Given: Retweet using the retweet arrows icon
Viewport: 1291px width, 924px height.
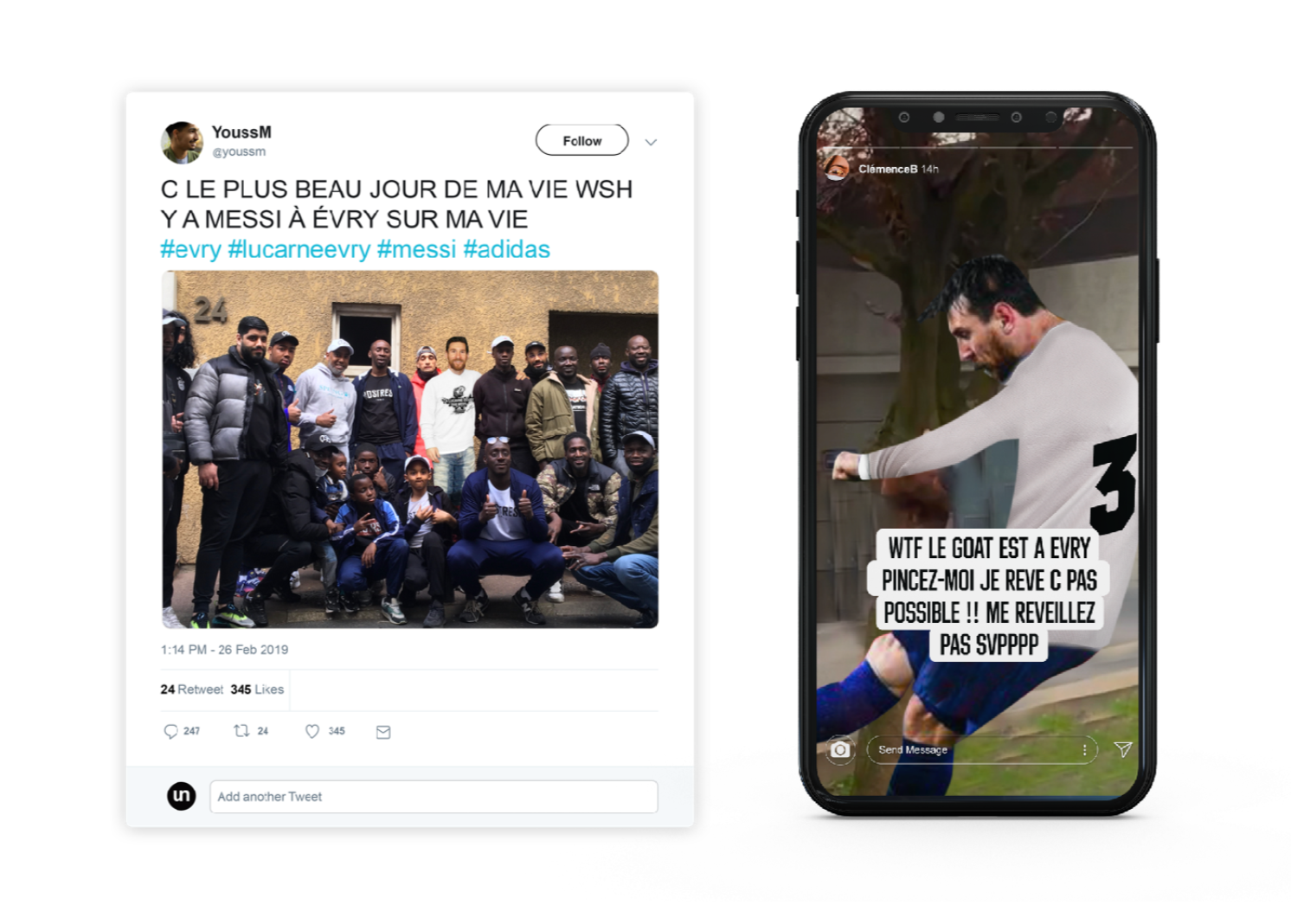Looking at the screenshot, I should [x=241, y=731].
